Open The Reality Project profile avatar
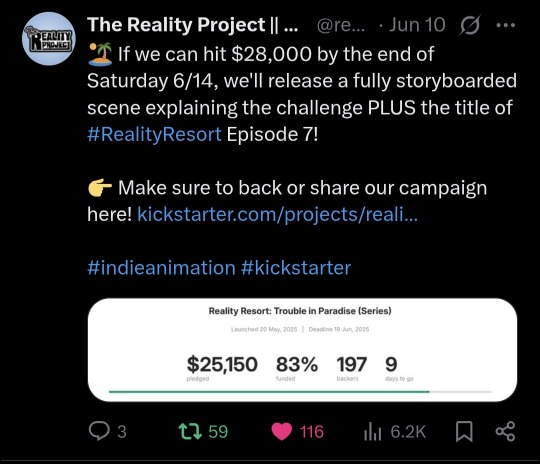The image size is (540, 464). [49, 39]
